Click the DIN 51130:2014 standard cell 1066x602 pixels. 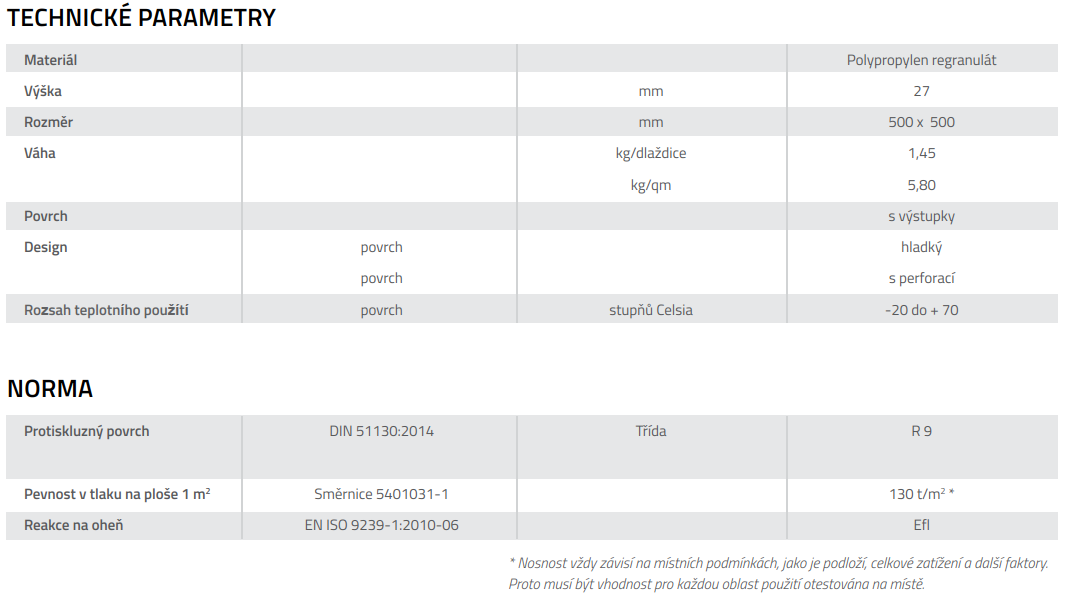pyautogui.click(x=381, y=431)
